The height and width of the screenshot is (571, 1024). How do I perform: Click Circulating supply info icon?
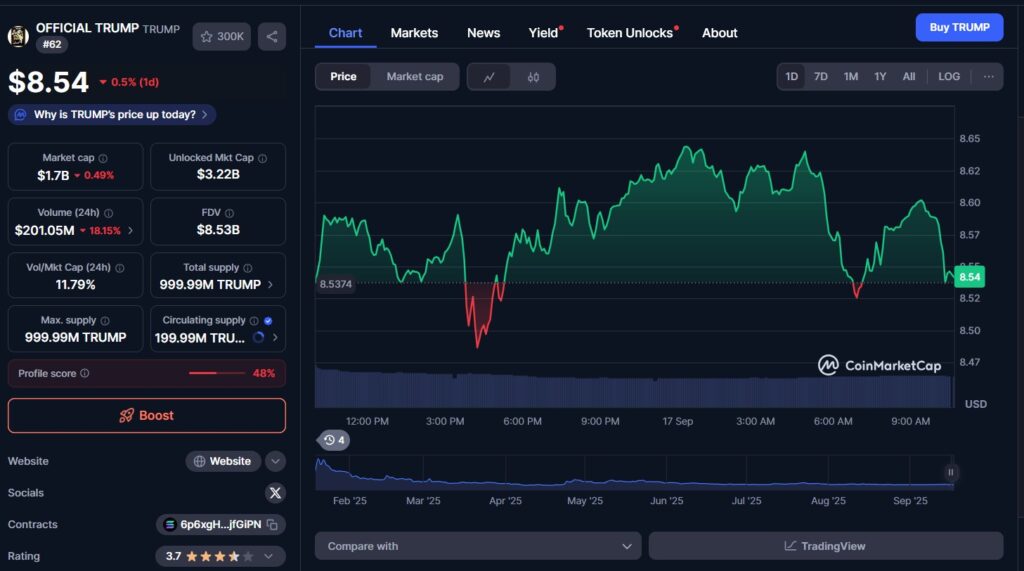[254, 321]
